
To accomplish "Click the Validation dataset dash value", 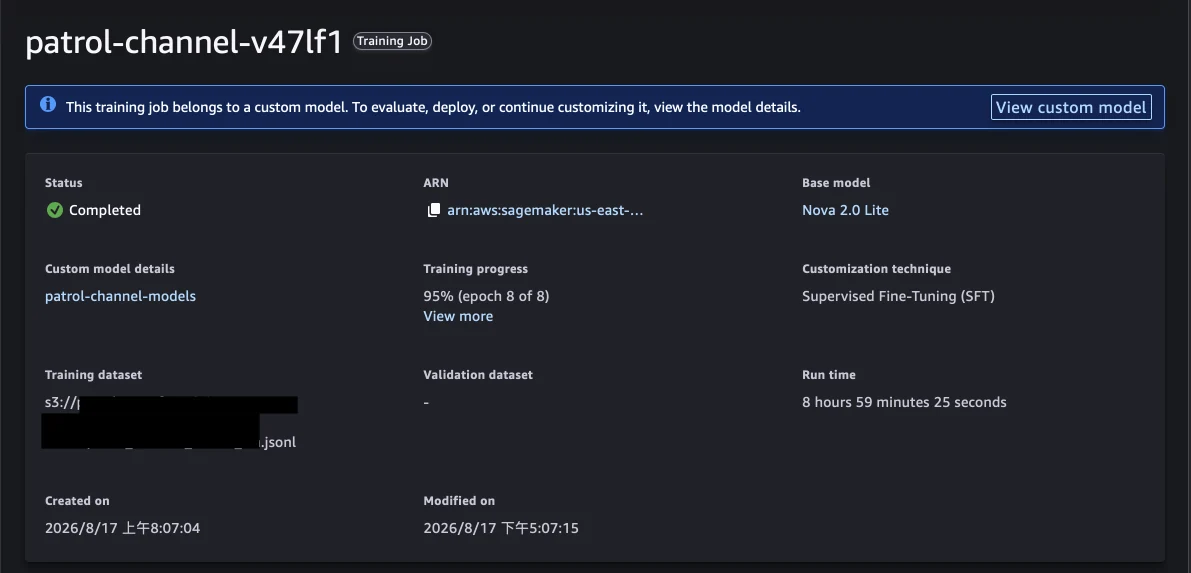I will pos(426,403).
